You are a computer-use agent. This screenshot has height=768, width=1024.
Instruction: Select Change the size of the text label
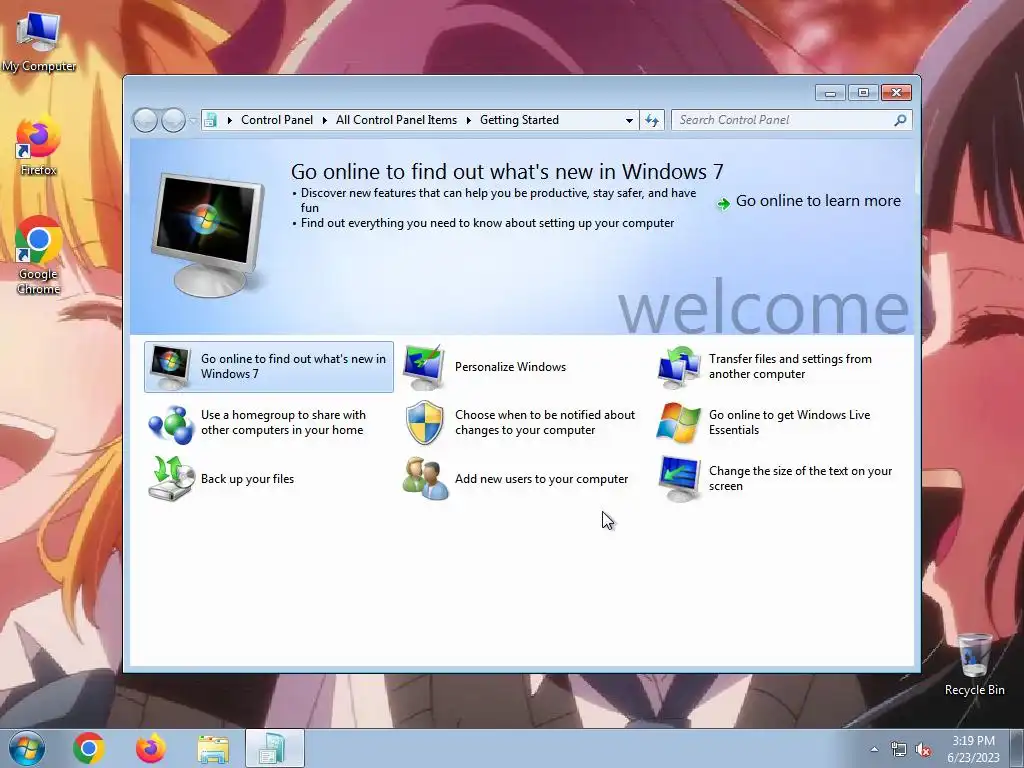coord(800,479)
